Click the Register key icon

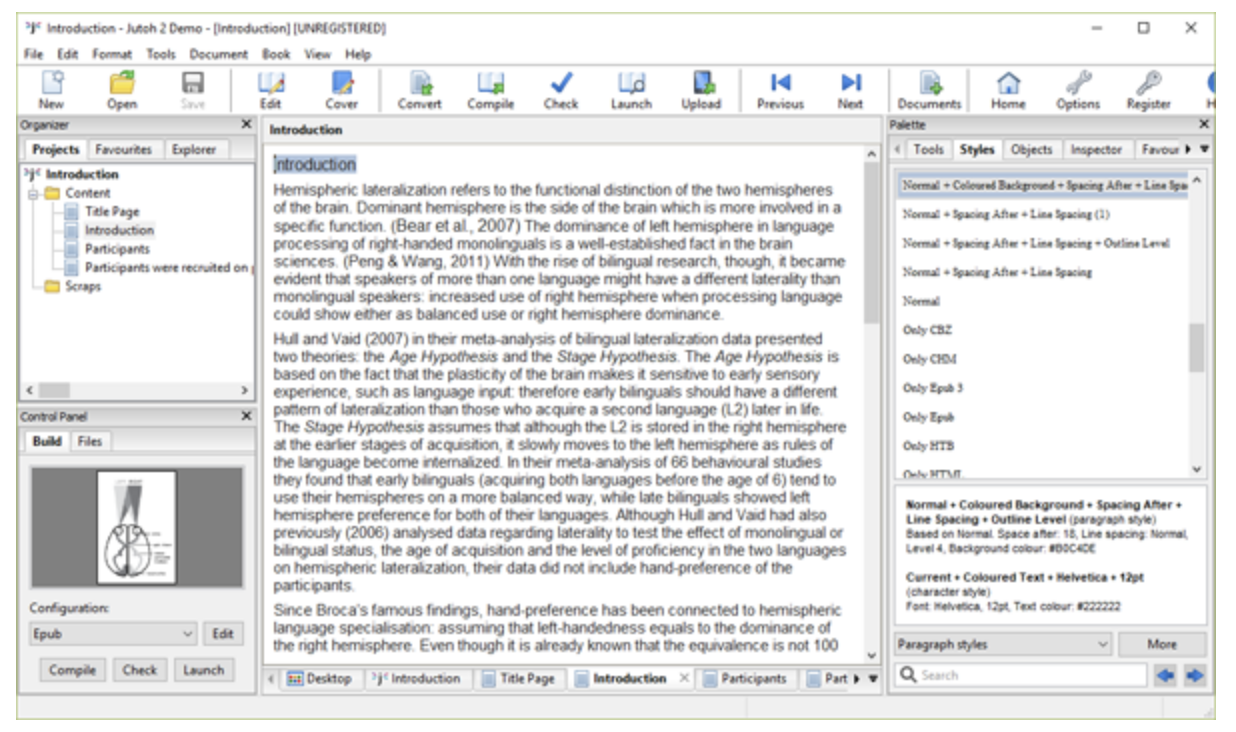click(x=1148, y=89)
